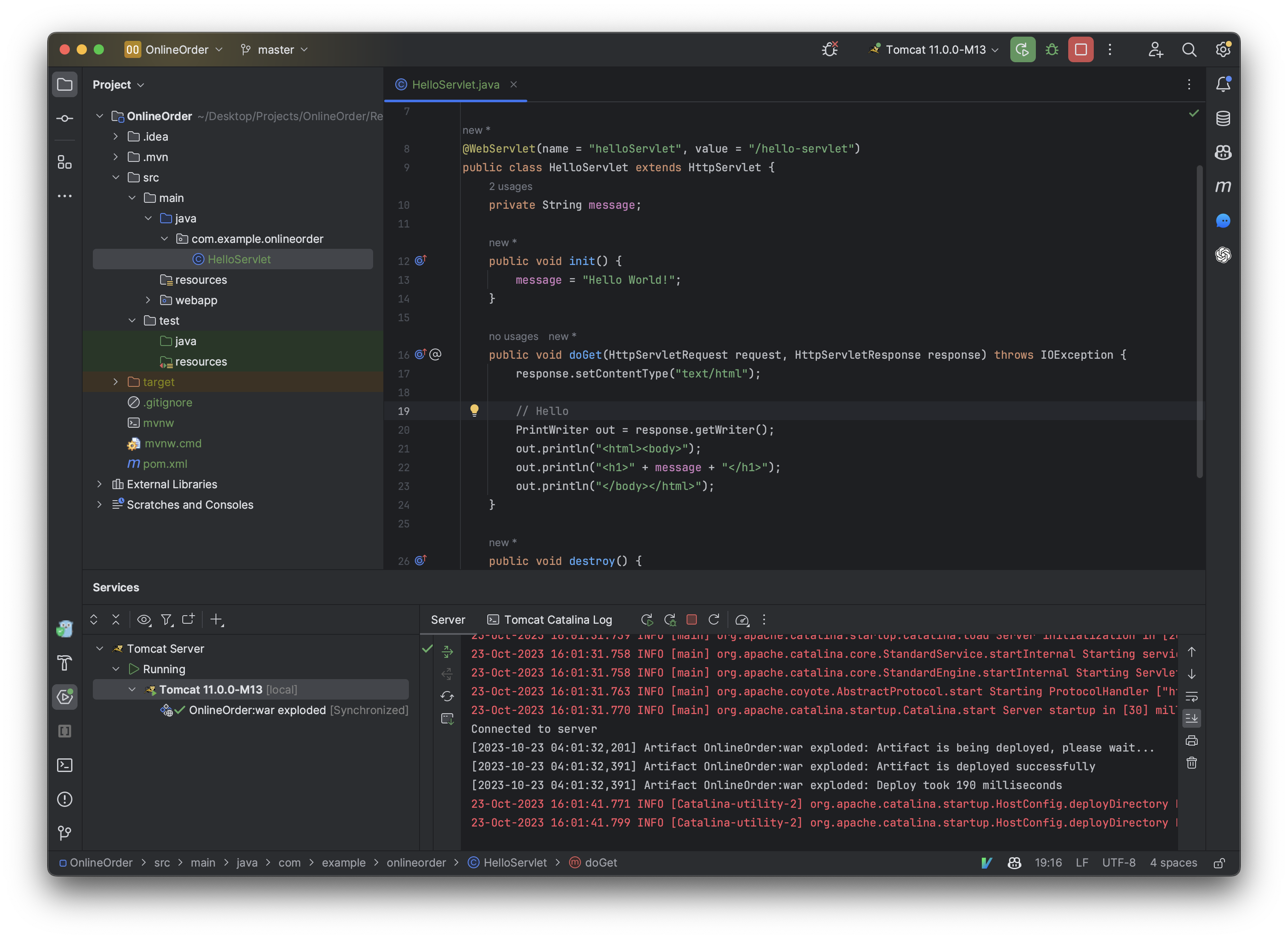Open the Maven tool window
This screenshot has width=1288, height=939.
coord(1223,186)
